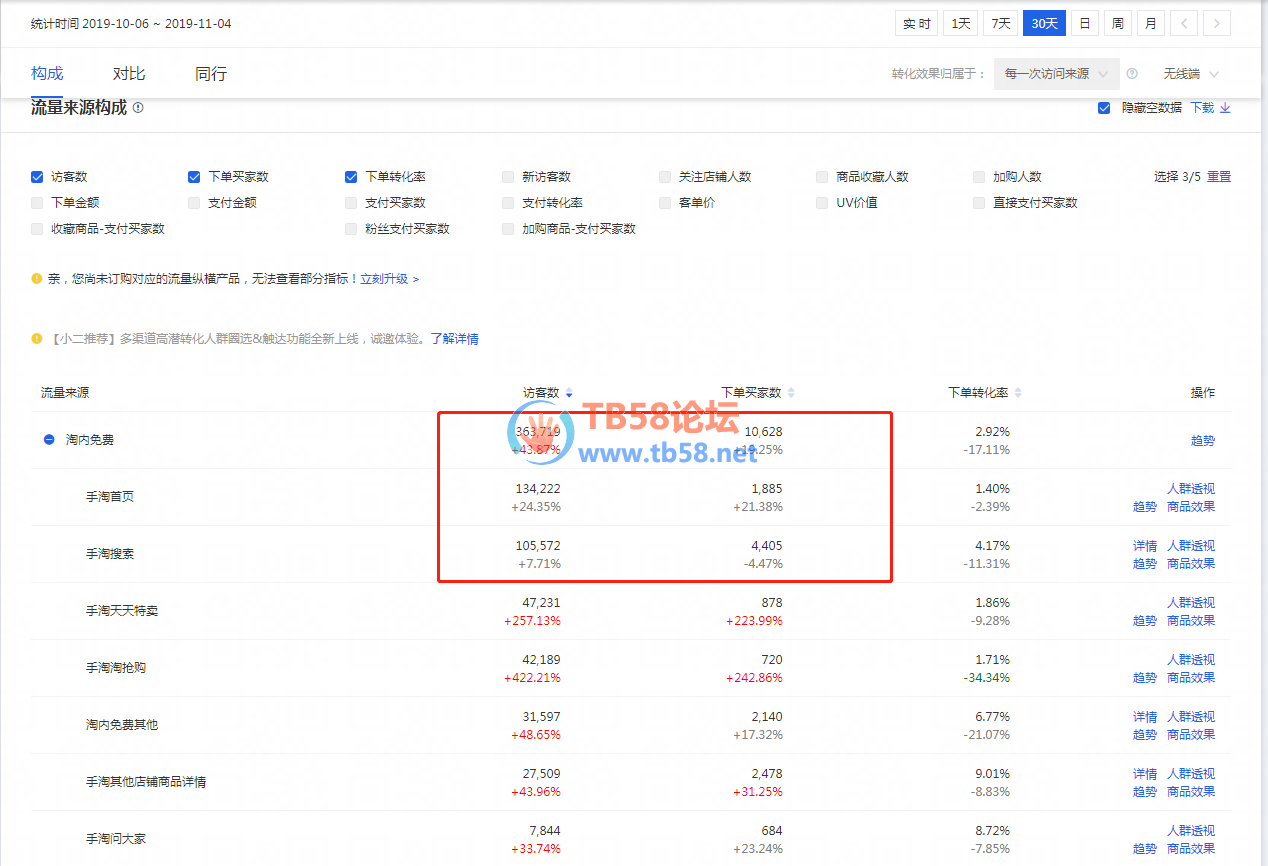Click the info icon beside 流量来源构成
Screen dimensions: 1268x866
click(138, 107)
